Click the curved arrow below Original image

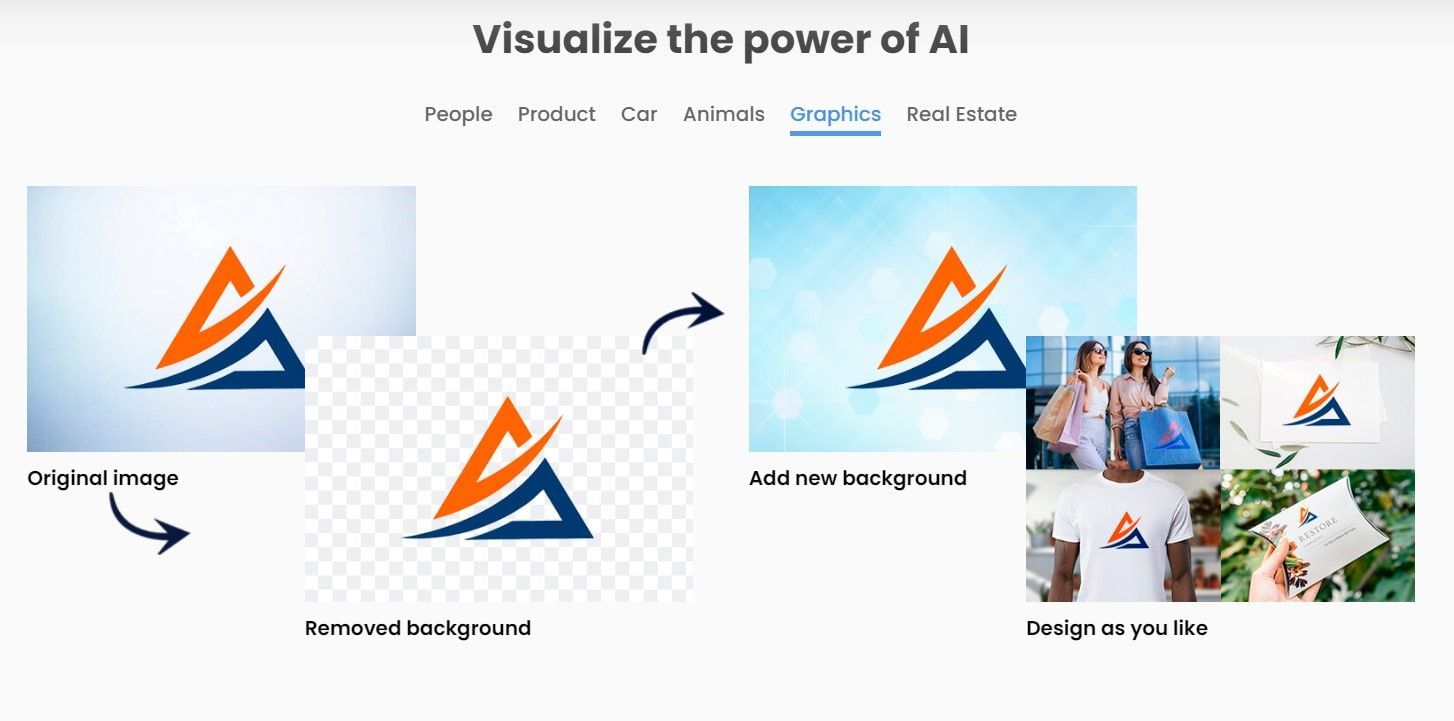[150, 525]
